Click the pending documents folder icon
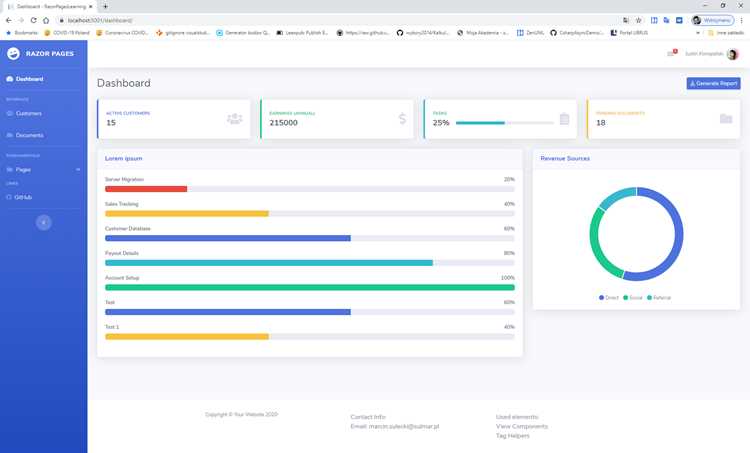750x453 pixels. pos(726,119)
